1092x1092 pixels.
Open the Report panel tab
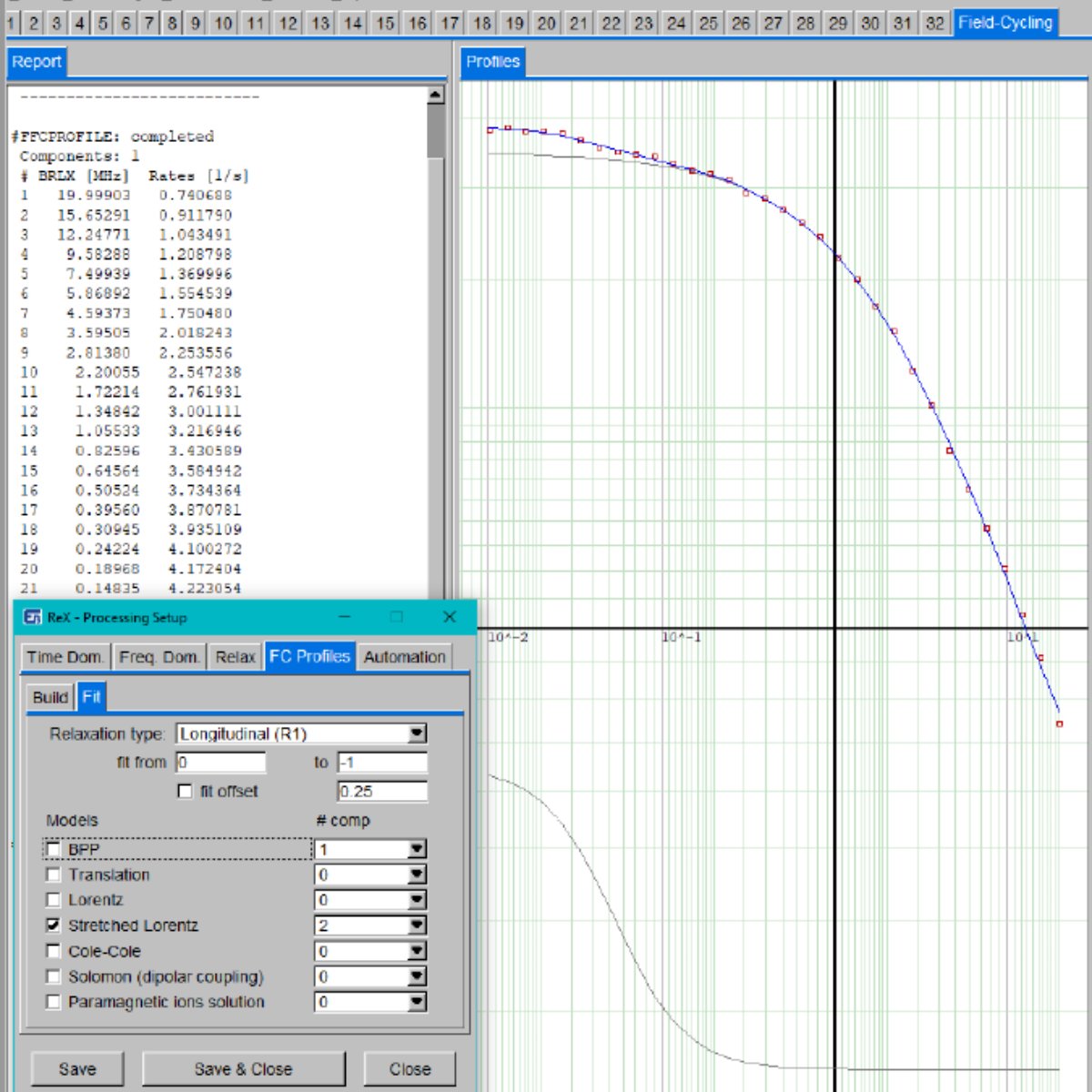point(36,62)
